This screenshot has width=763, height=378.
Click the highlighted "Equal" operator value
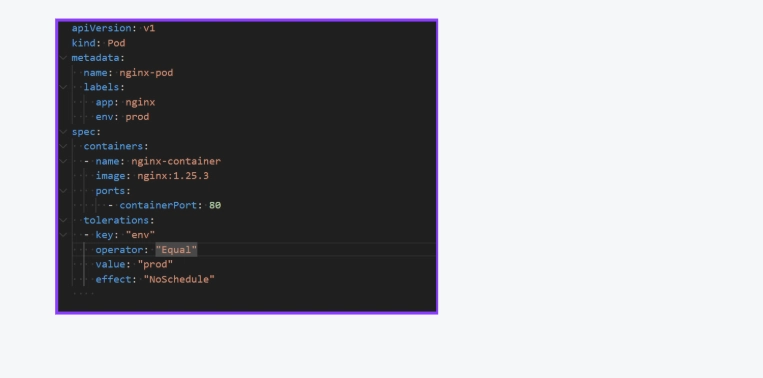tap(176, 250)
